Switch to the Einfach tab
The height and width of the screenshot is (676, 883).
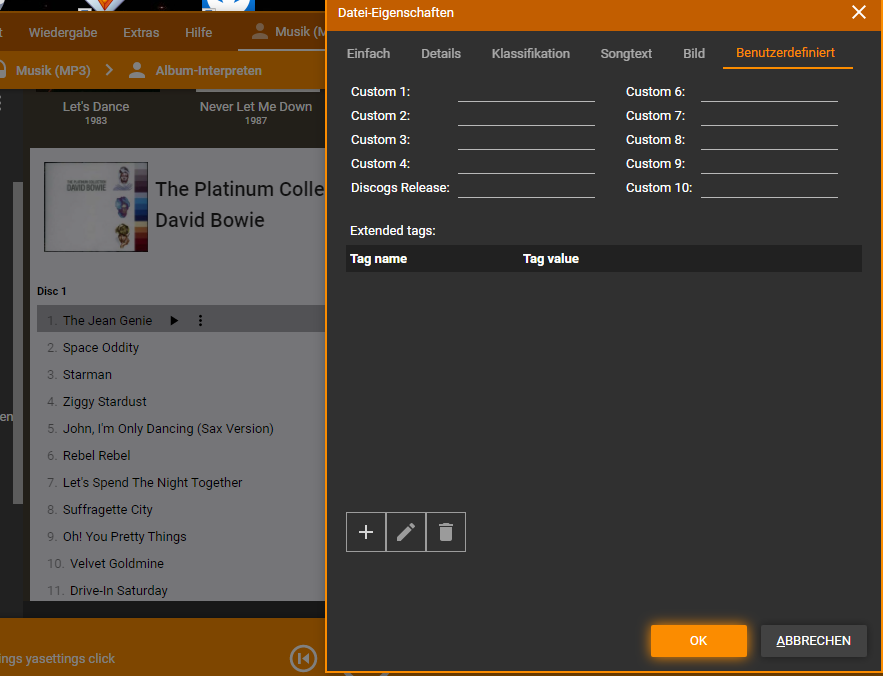tap(368, 54)
